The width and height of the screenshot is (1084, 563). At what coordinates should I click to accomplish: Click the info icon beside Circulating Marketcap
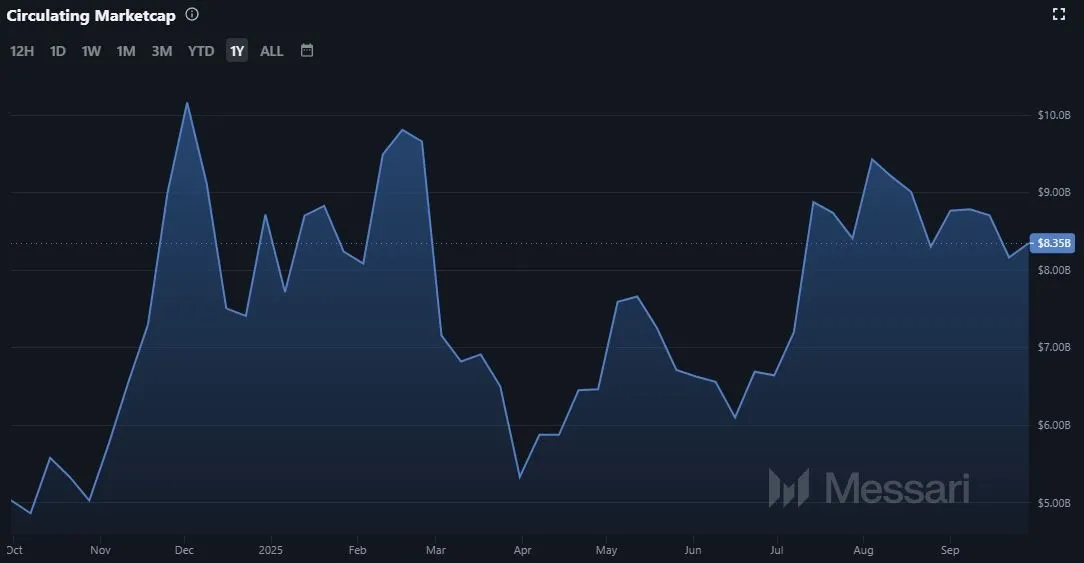(192, 15)
